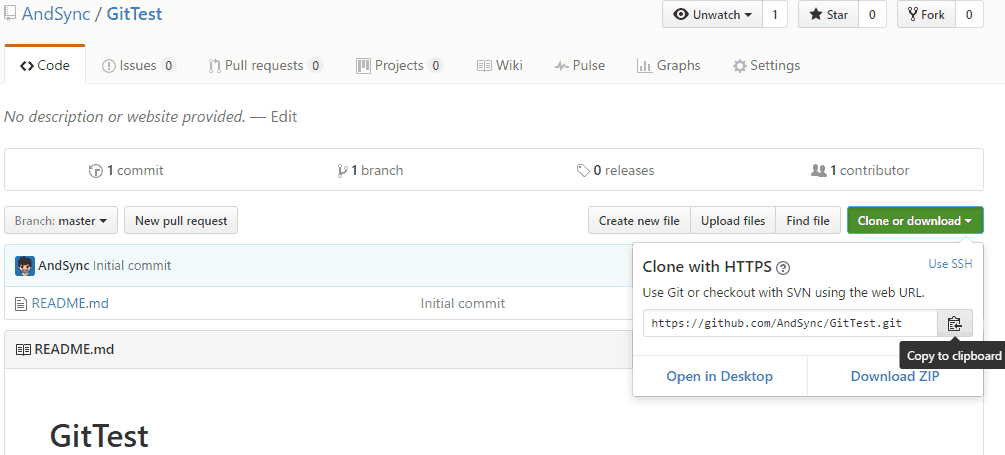The width and height of the screenshot is (1005, 455).
Task: Click the Fork button
Action: [x=926, y=15]
